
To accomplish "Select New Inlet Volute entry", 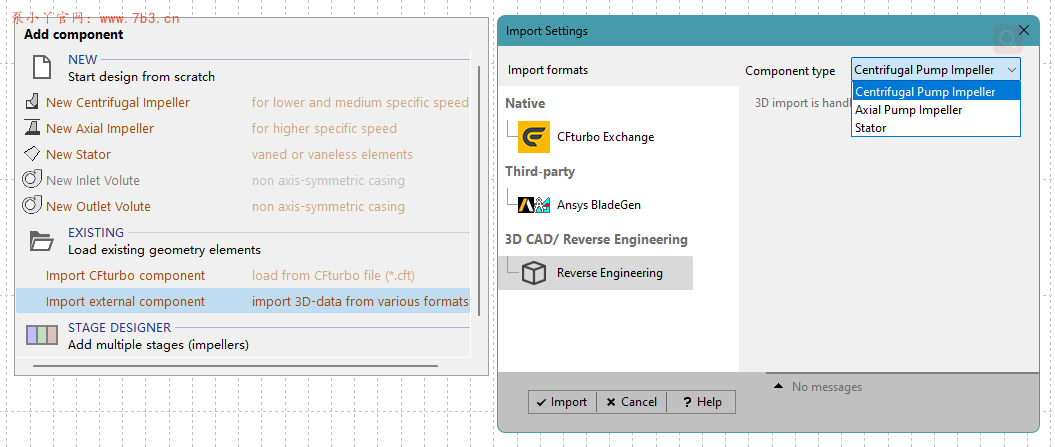I will pyautogui.click(x=93, y=180).
